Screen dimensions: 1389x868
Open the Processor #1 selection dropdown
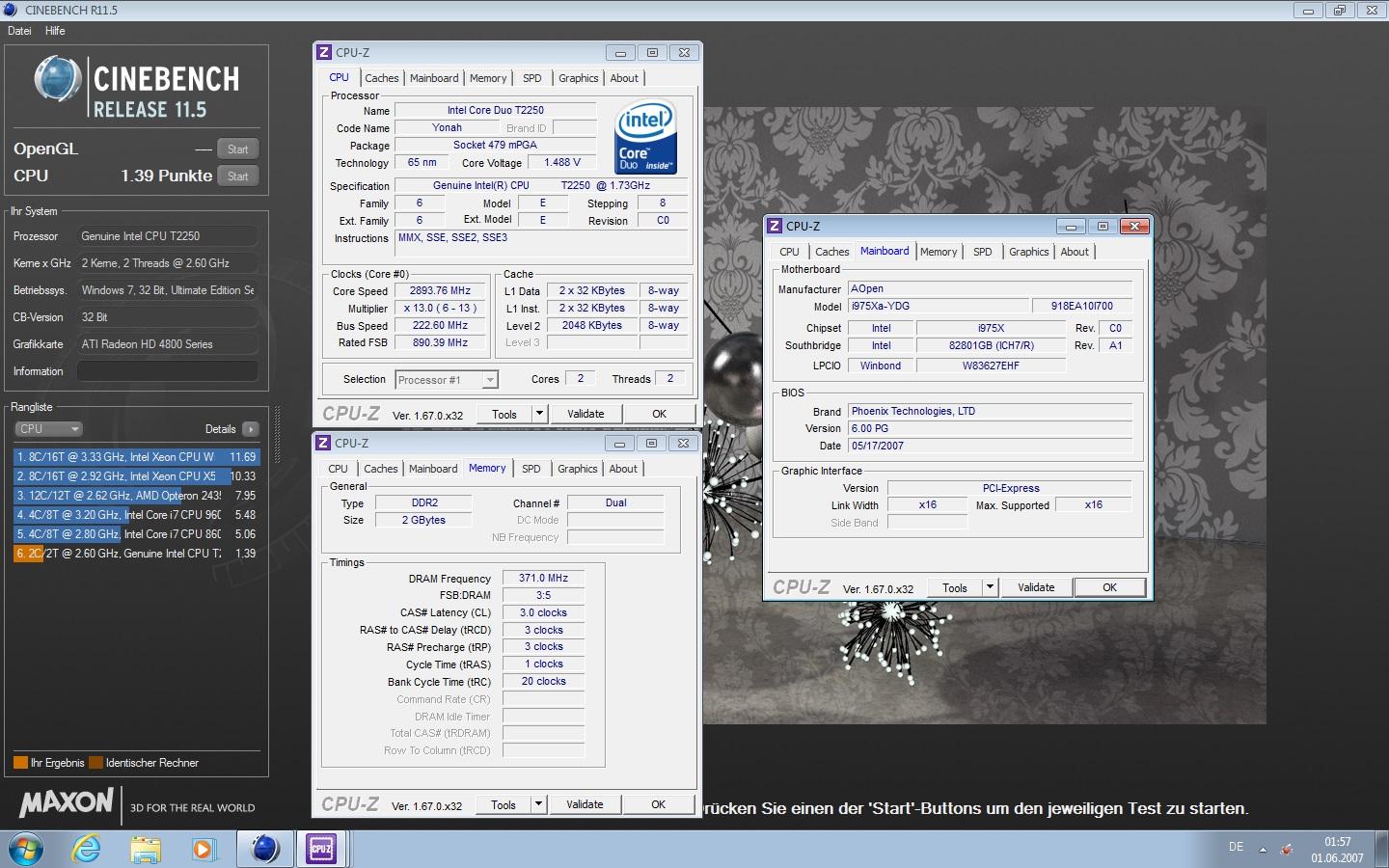pos(447,380)
